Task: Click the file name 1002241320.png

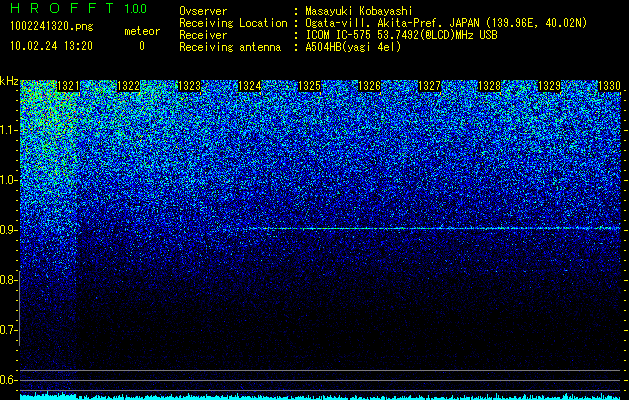Action: (52, 26)
